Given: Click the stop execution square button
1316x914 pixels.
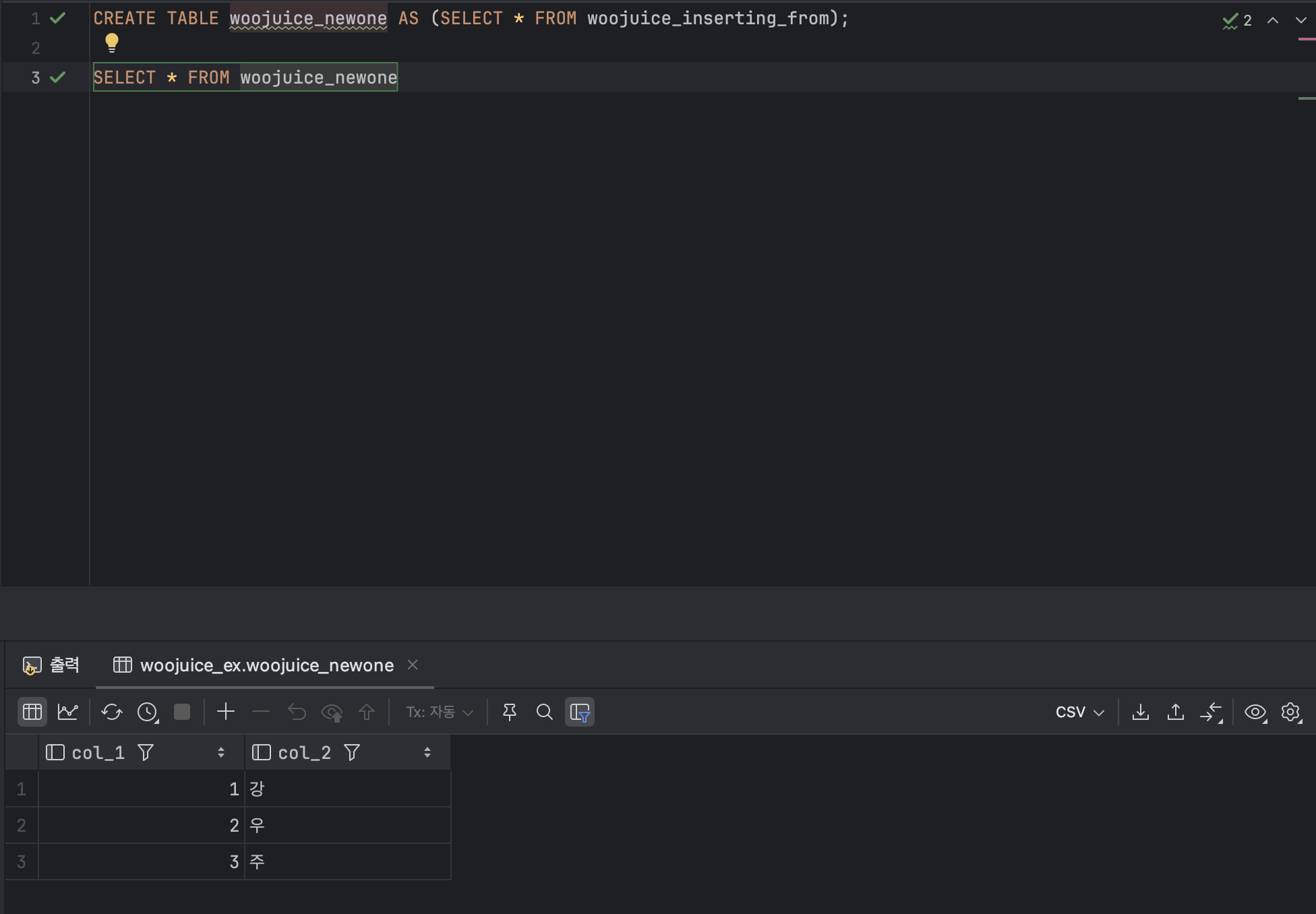Looking at the screenshot, I should [182, 712].
